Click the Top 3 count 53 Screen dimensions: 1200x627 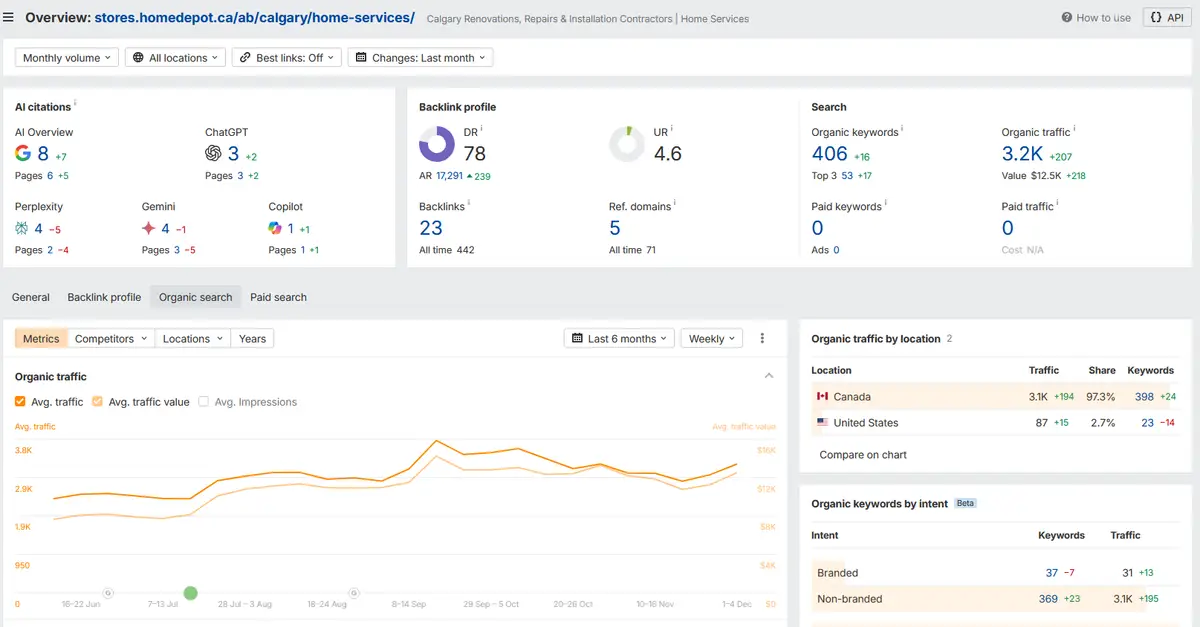[x=847, y=176]
